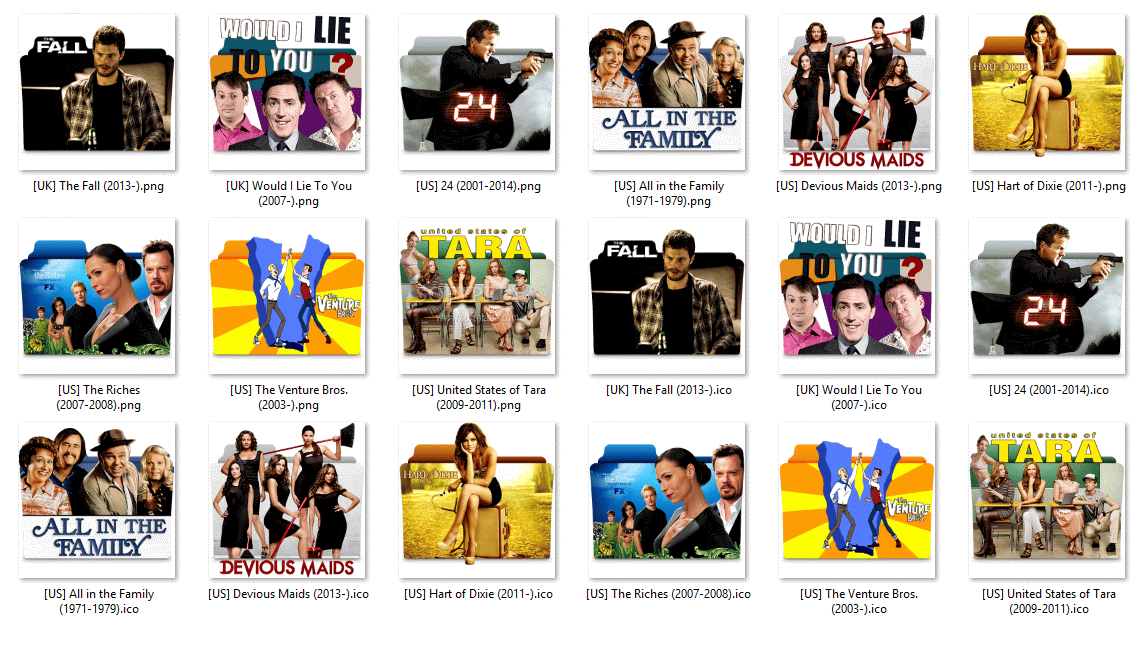Select All in the Family PNG icon

(668, 92)
